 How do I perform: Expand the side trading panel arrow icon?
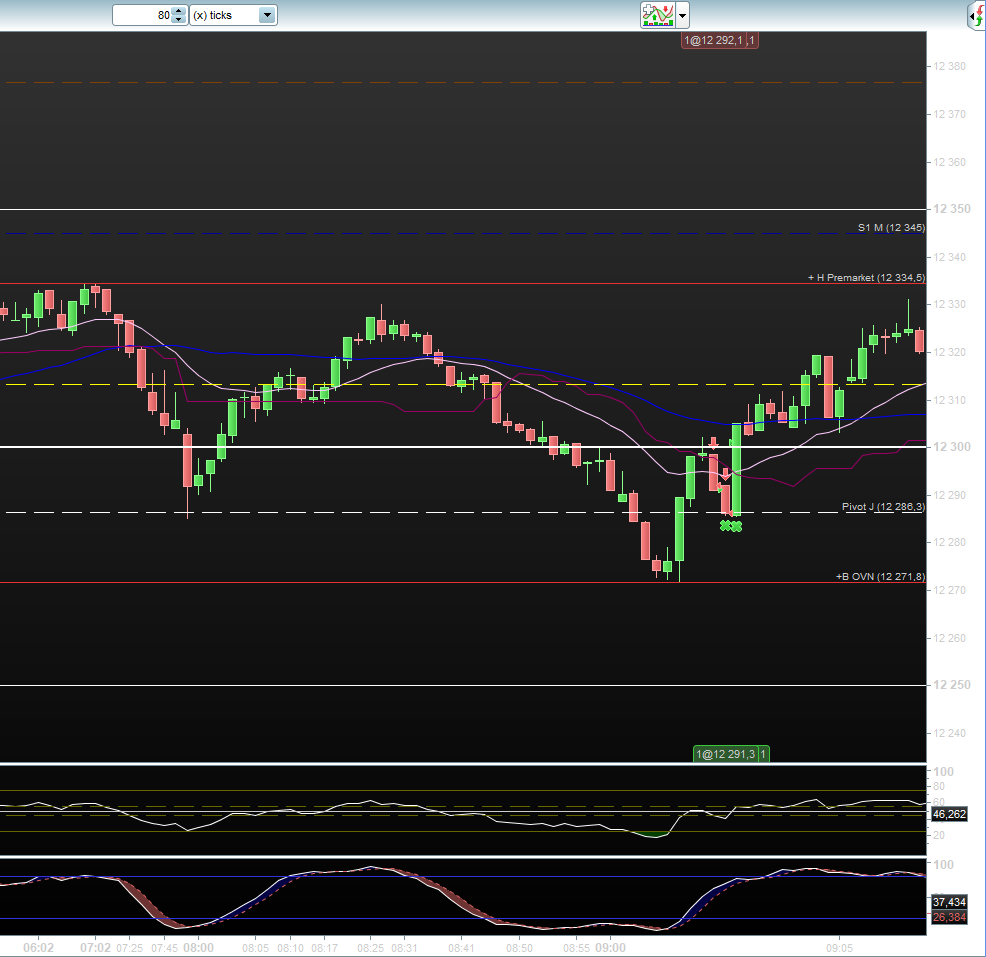click(x=977, y=15)
